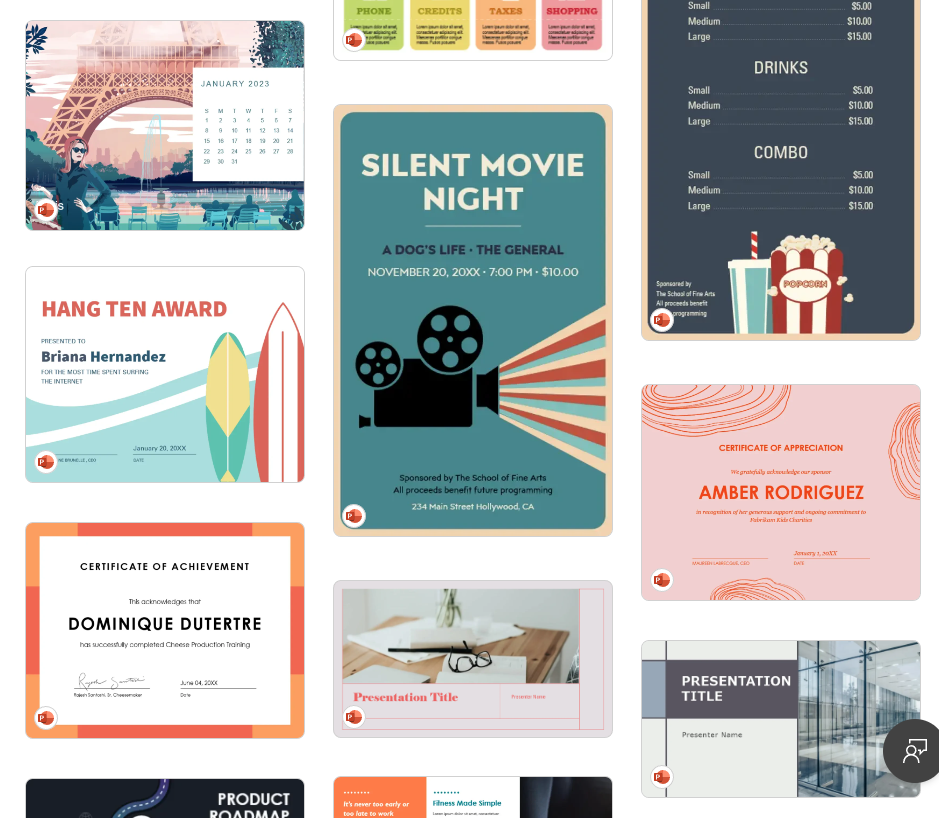Screen dimensions: 939x818
Task: Click the feedback chat floating button
Action: coord(913,751)
